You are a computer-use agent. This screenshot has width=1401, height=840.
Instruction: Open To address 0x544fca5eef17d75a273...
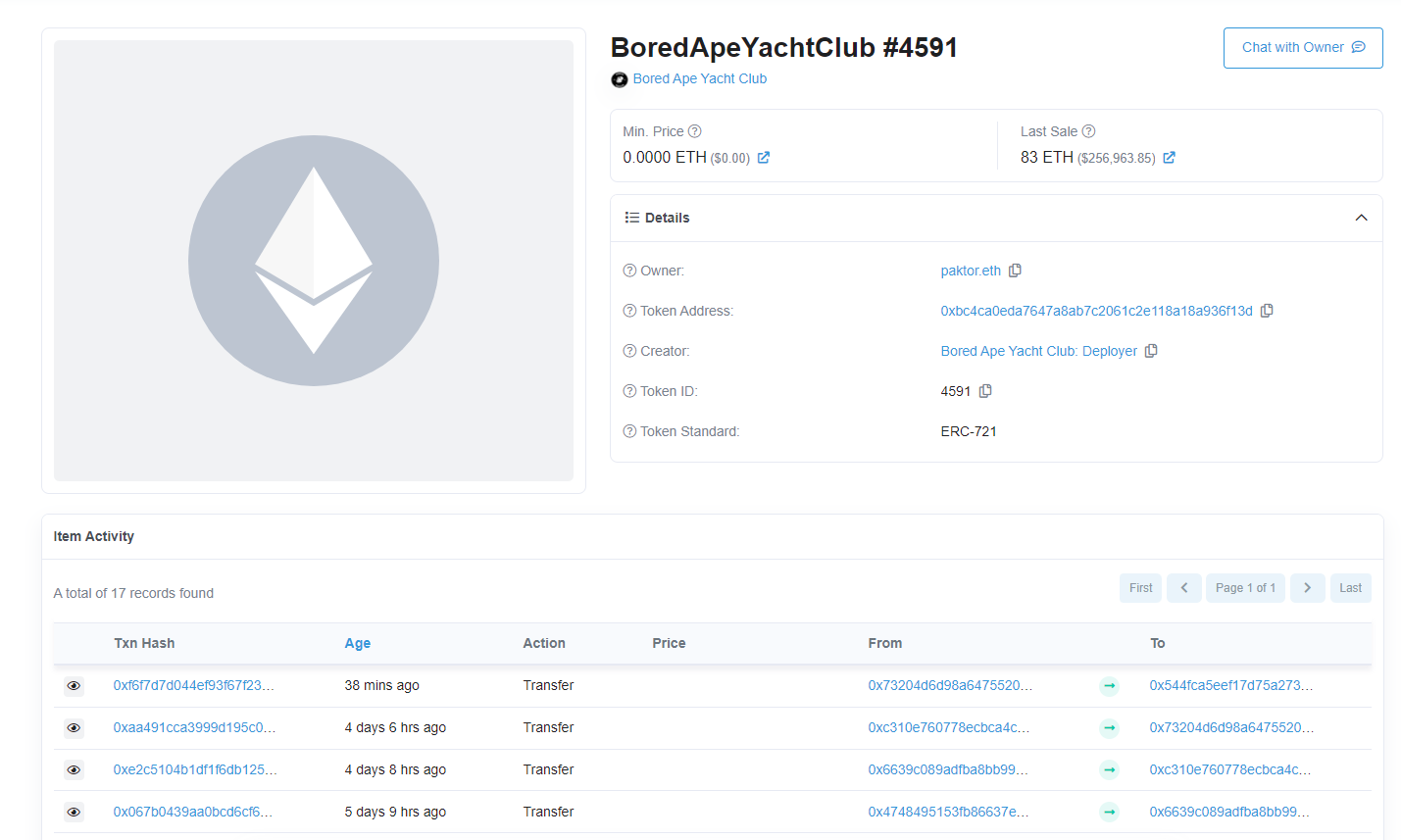1231,685
